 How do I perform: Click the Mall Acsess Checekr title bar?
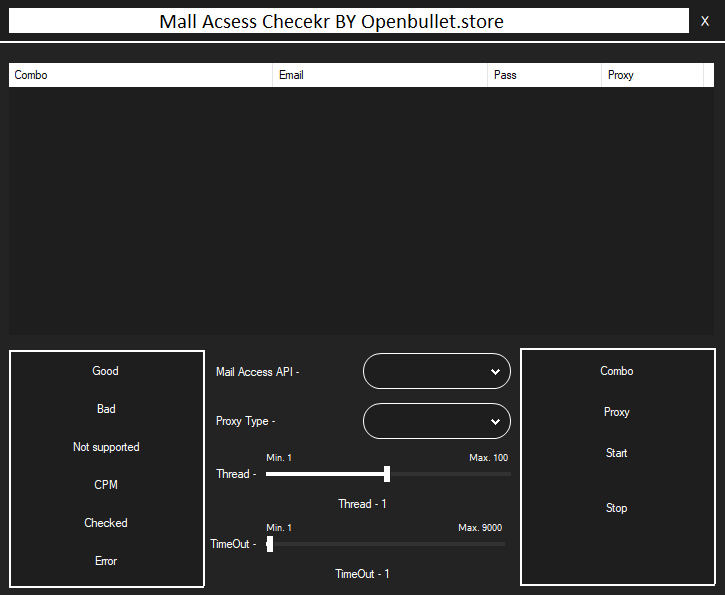pyautogui.click(x=349, y=21)
